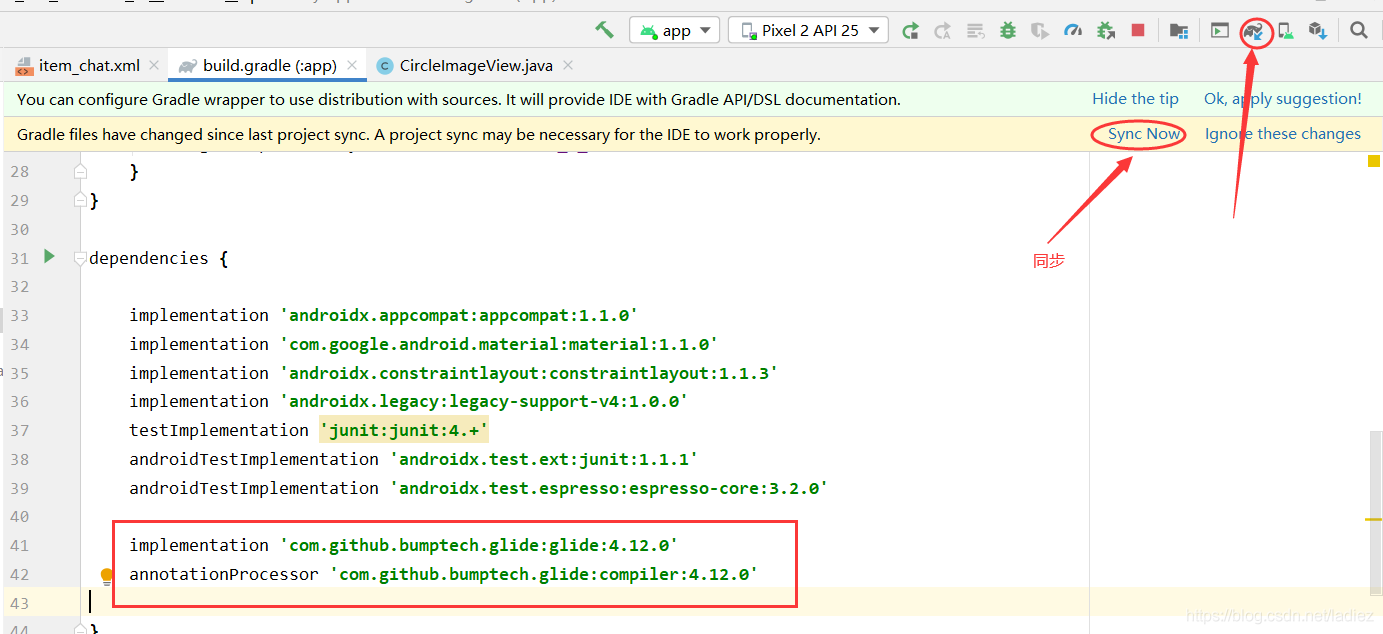Click the Run with Coverage shield icon

1040,31
